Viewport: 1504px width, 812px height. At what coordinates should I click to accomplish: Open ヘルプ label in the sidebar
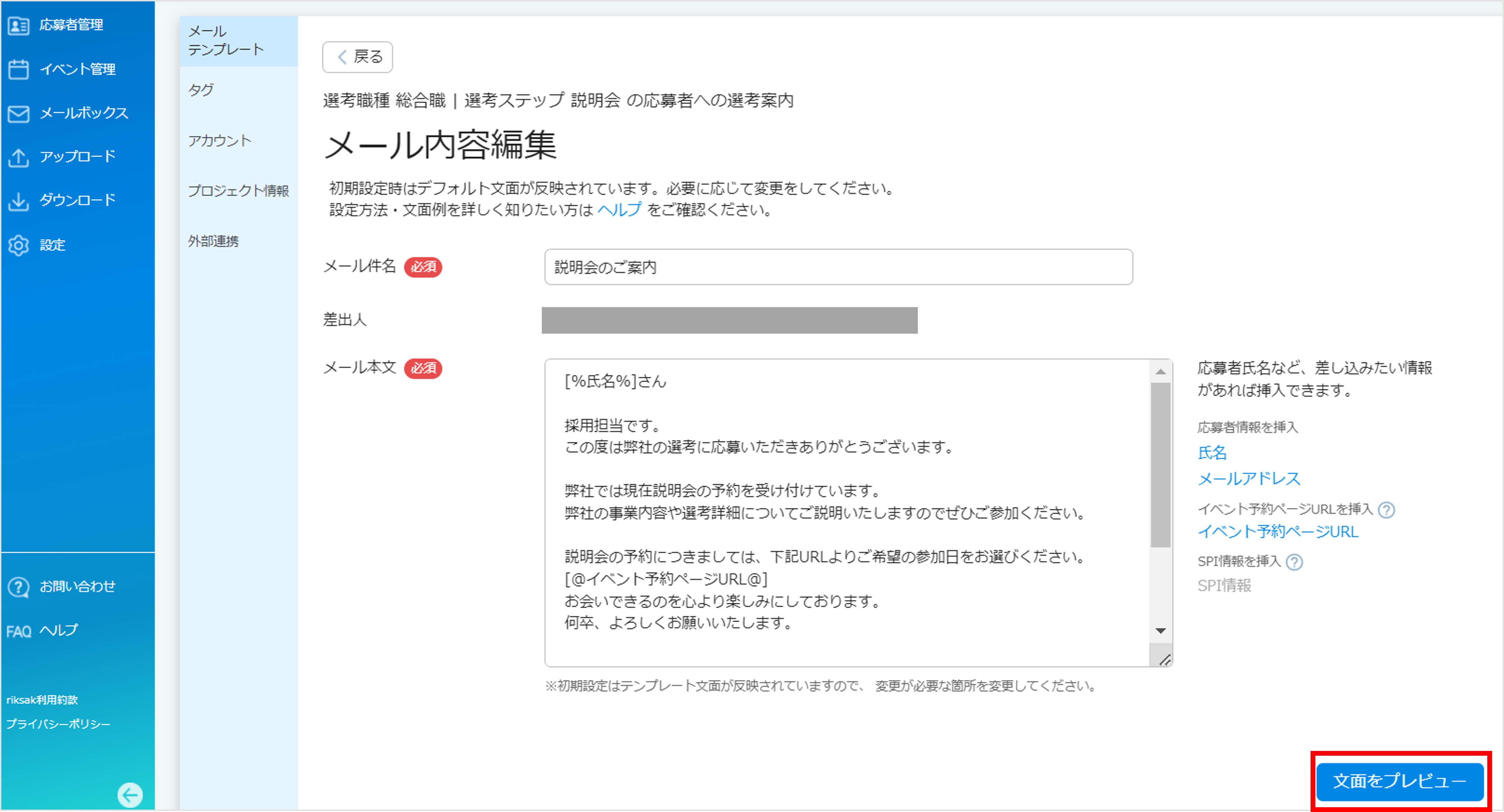click(59, 630)
